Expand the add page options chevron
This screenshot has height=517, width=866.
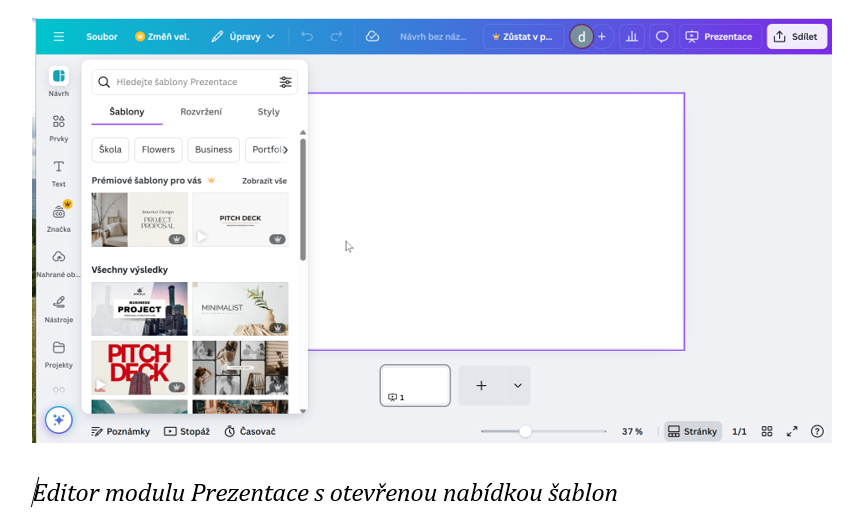(x=517, y=386)
